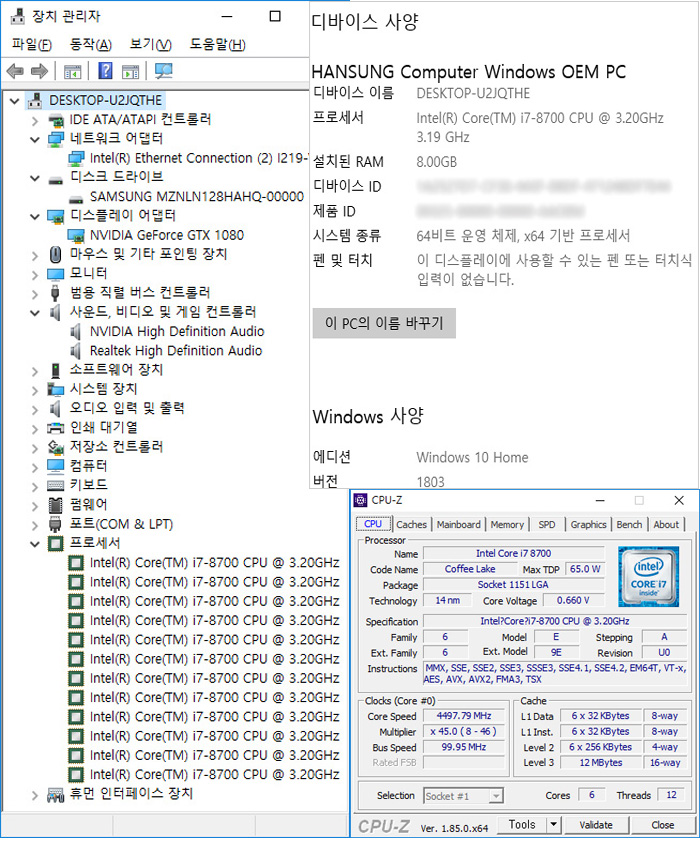Click the Close button in CPU-Z
Viewport: 700px width, 841px height.
[662, 825]
